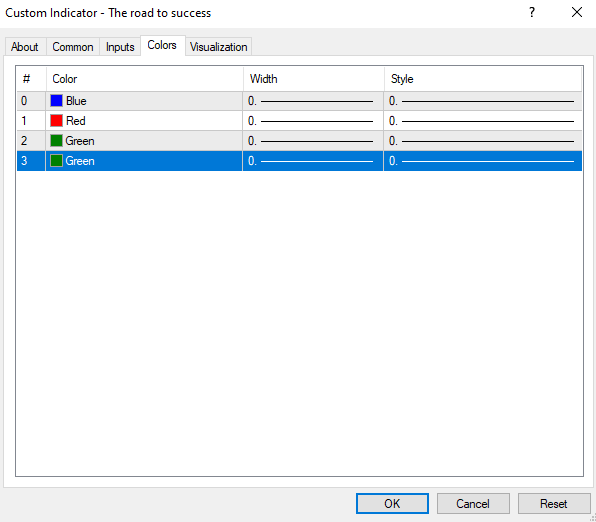596x522 pixels.
Task: Open the Inputs tab
Action: (120, 47)
